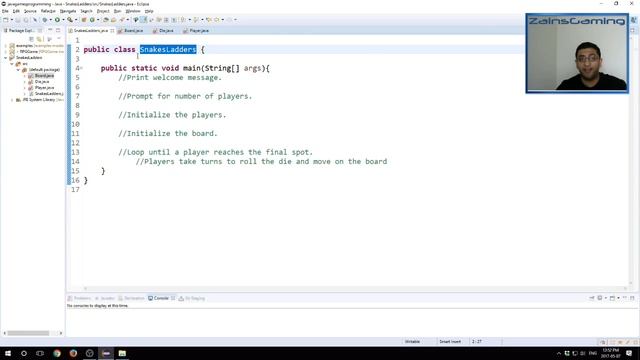The image size is (640, 360).
Task: Open the Refactor menu
Action: click(48, 11)
